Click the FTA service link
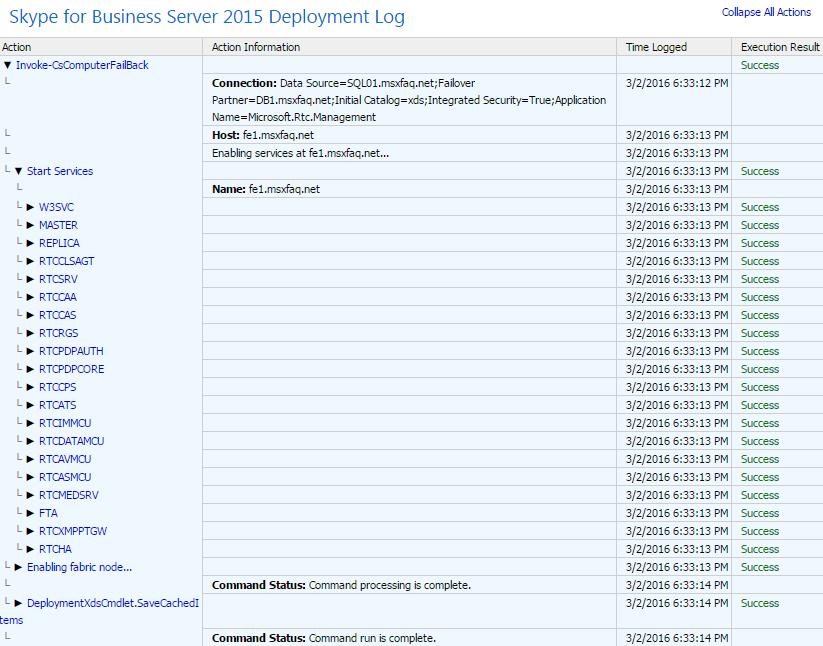 pos(48,513)
